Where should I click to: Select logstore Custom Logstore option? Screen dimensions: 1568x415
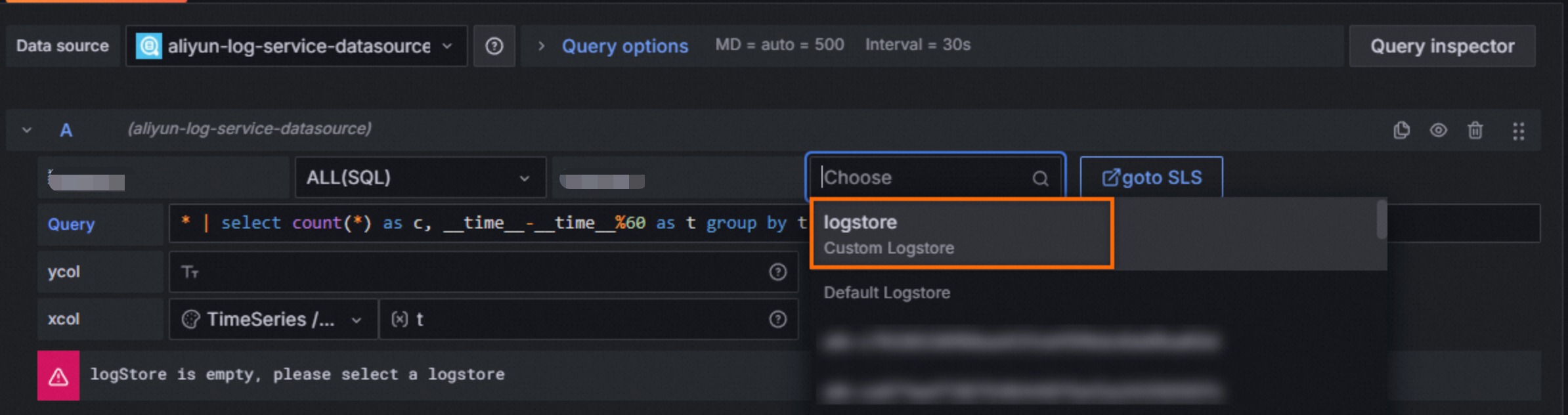click(961, 234)
